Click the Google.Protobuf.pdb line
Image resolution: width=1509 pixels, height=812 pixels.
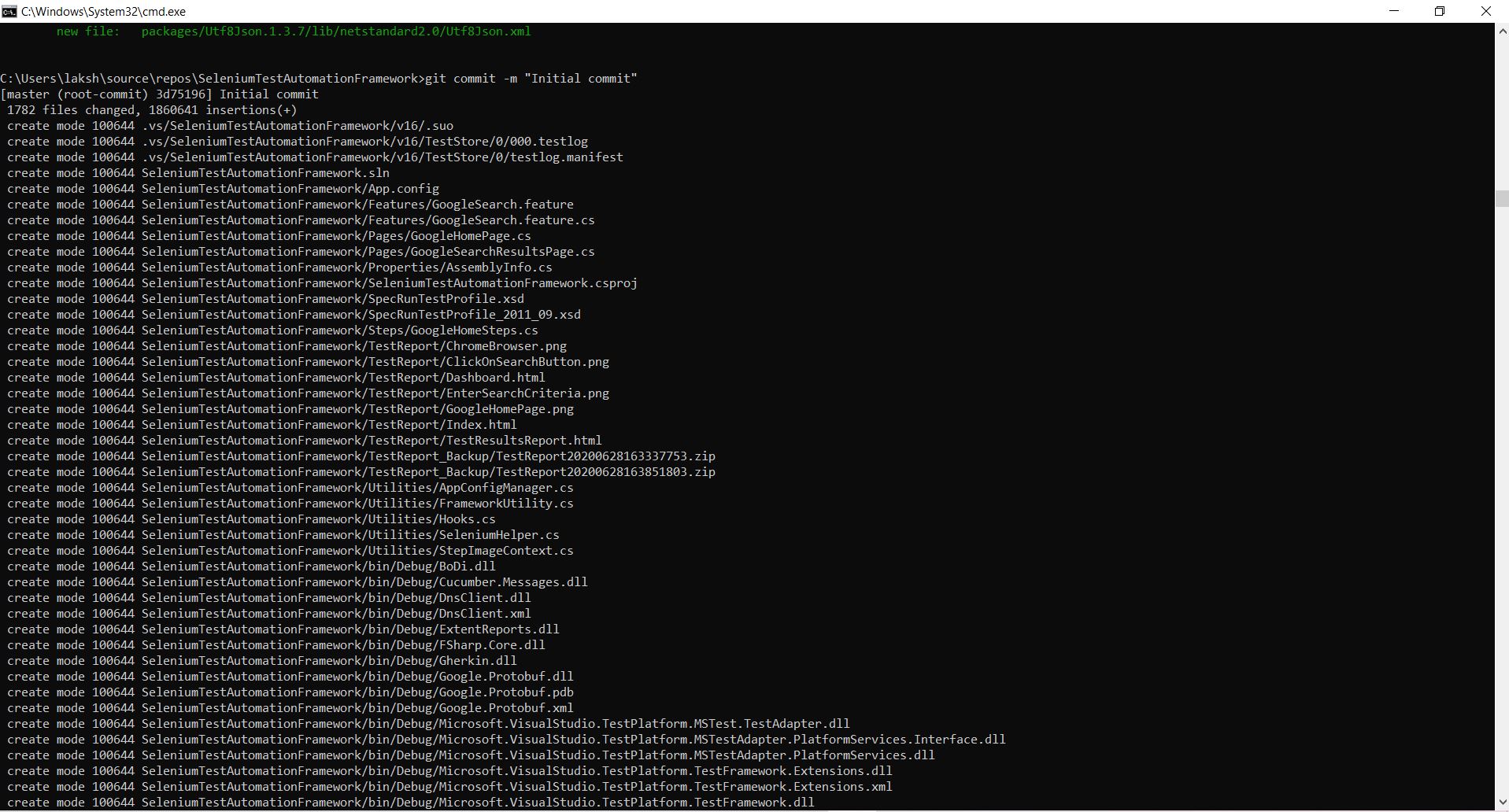290,692
